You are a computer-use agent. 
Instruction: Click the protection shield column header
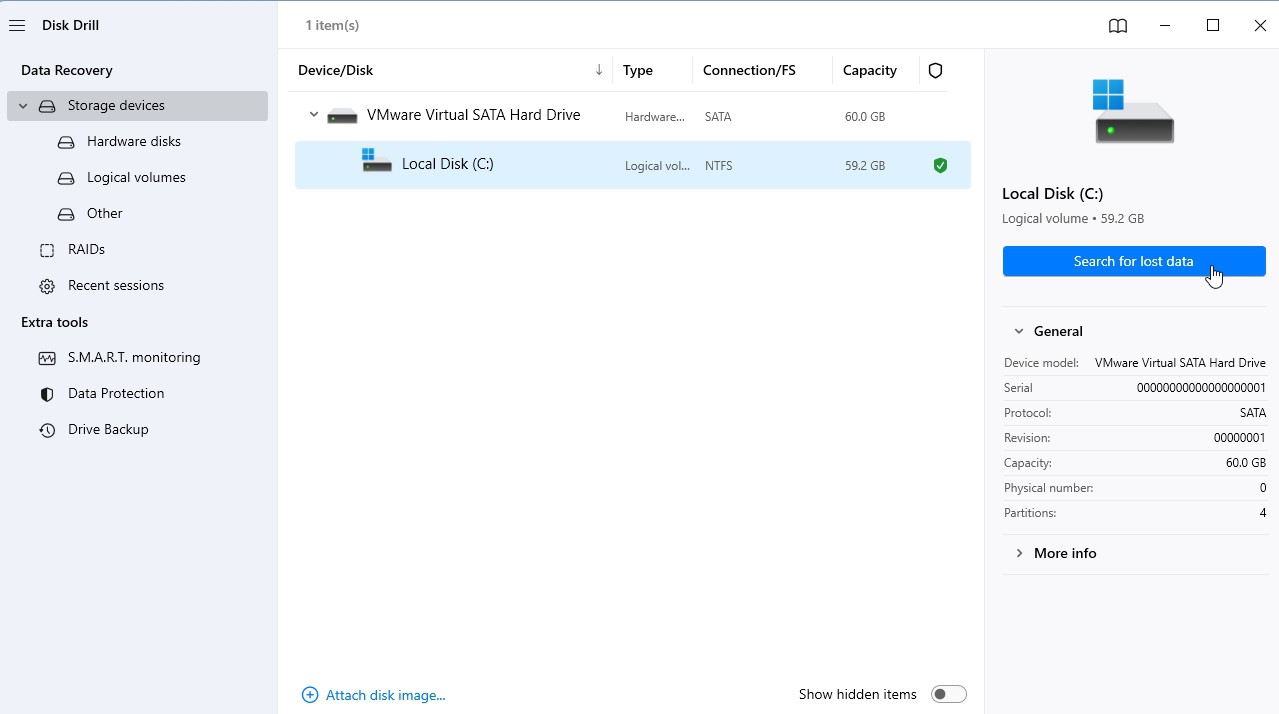point(936,70)
